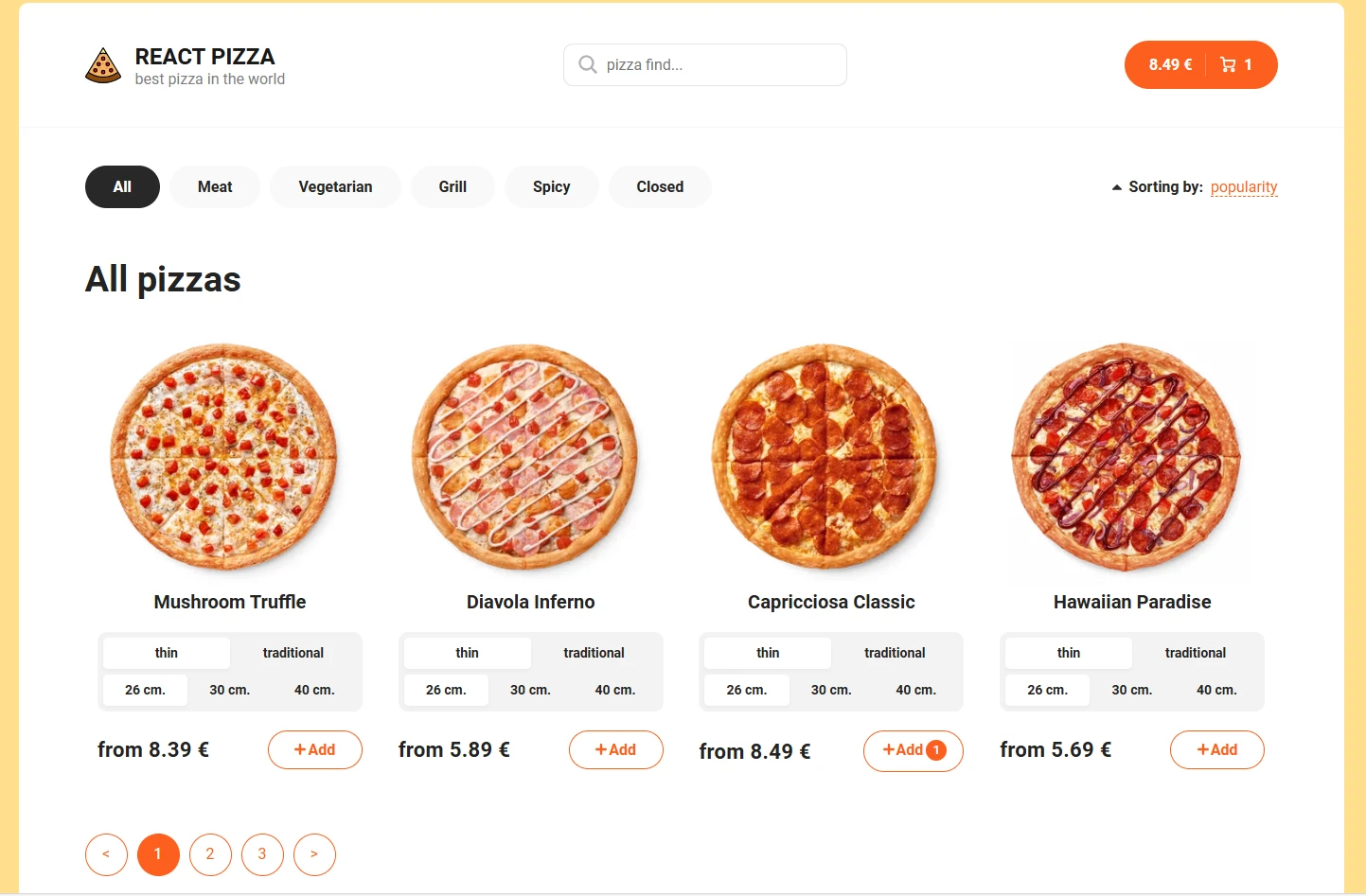Click the Capricciosa Classic count badge
The height and width of the screenshot is (896, 1366).
pos(936,750)
